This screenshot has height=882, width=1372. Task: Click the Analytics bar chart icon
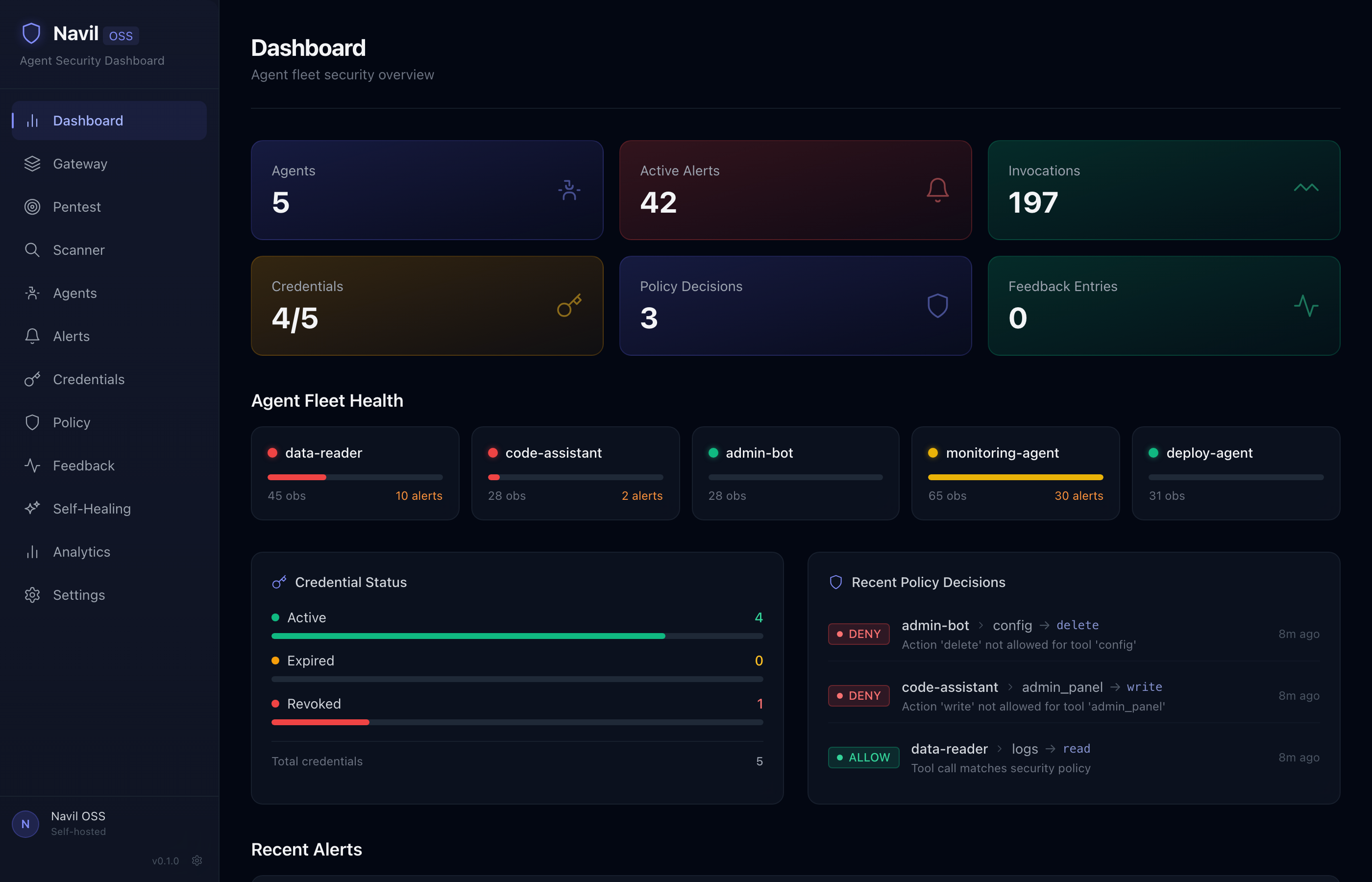point(32,552)
